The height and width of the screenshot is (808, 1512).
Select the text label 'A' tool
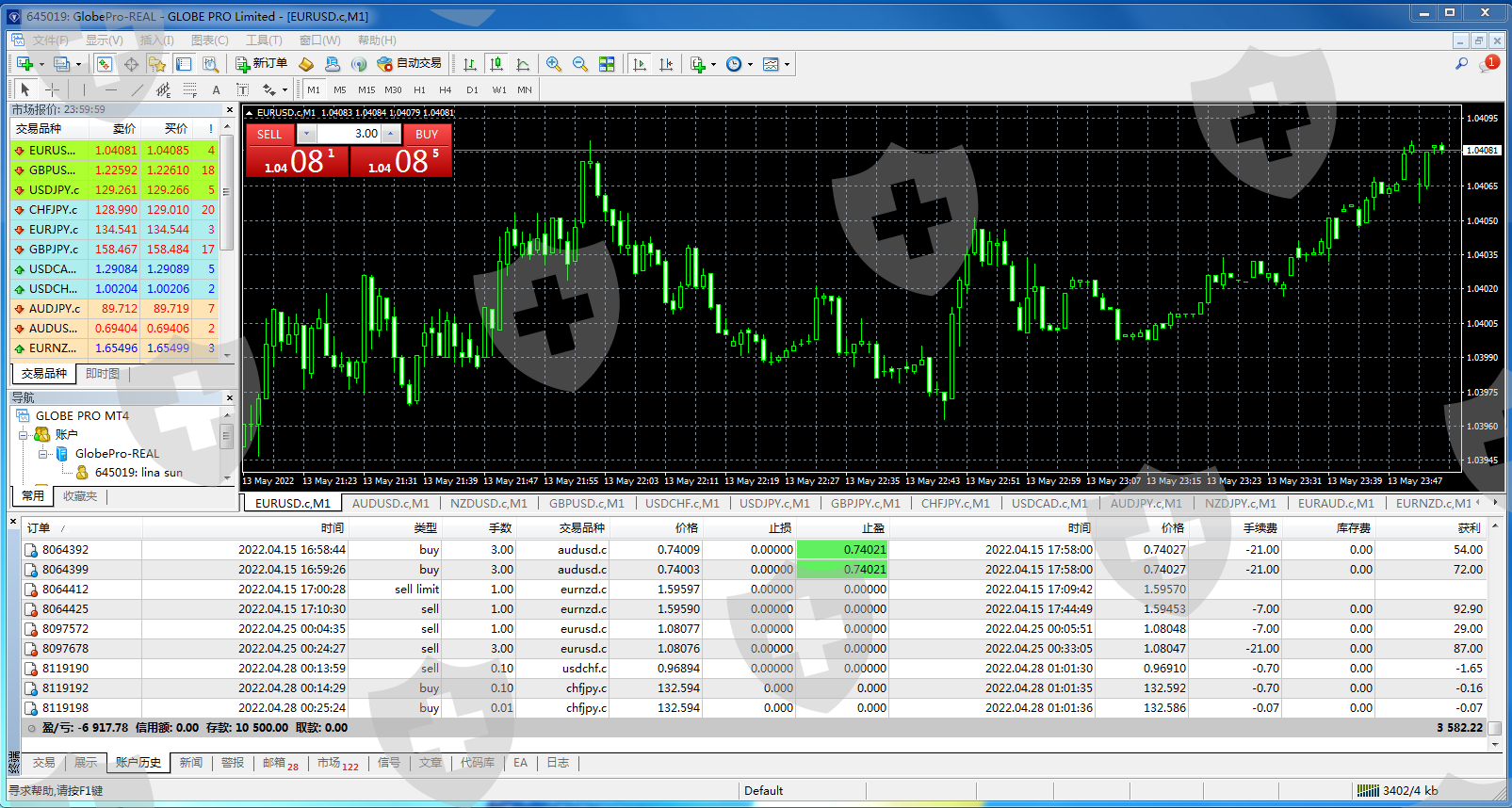point(216,89)
